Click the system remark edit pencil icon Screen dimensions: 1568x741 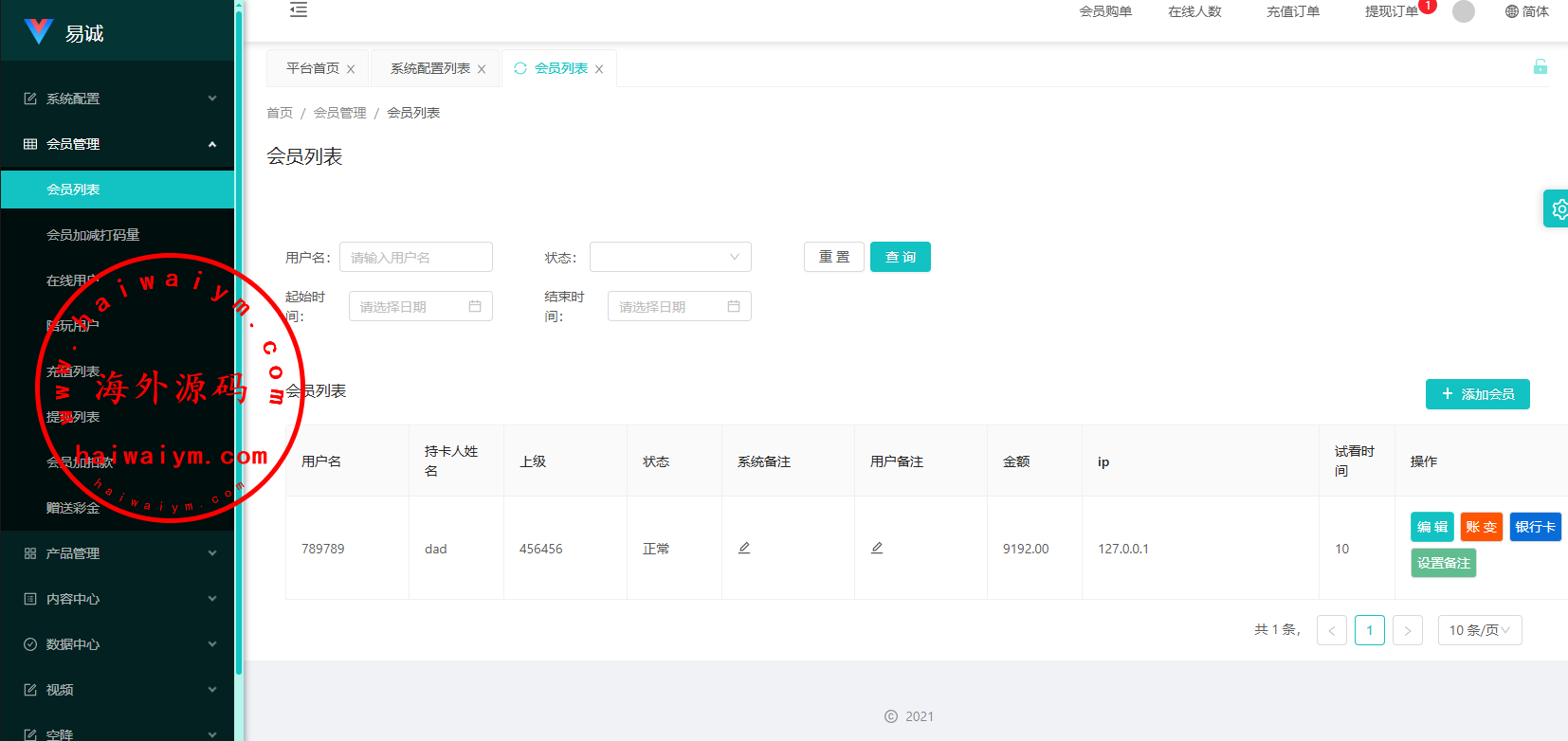[744, 548]
